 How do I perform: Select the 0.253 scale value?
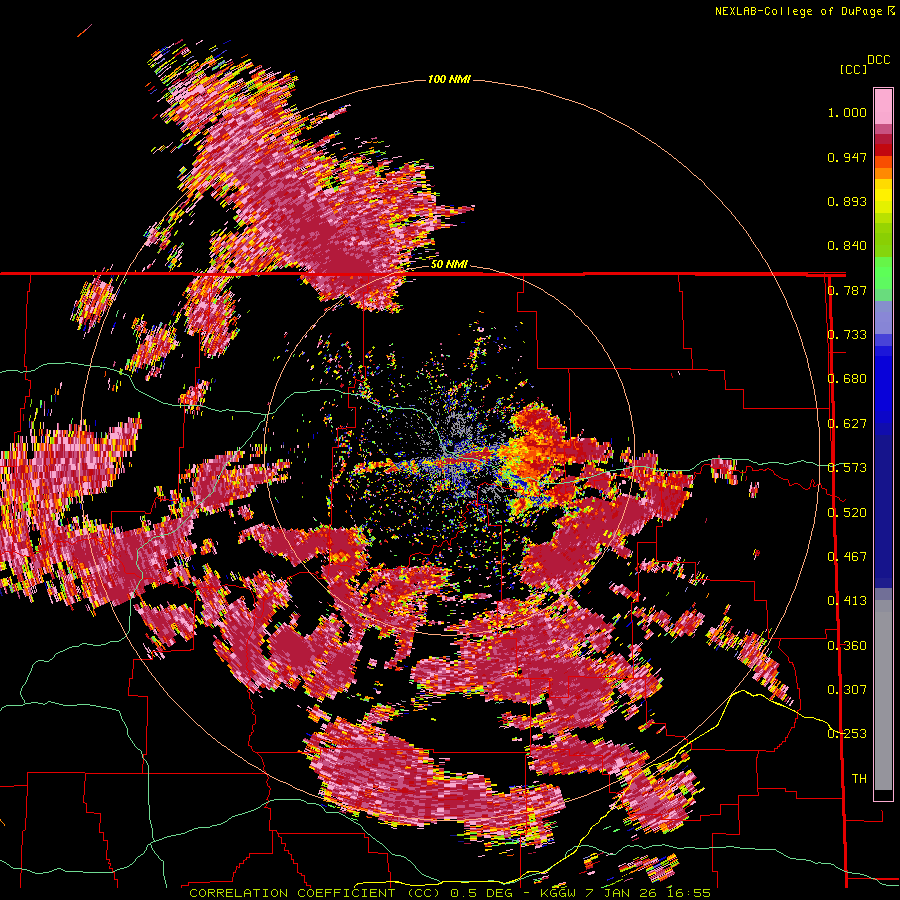click(x=847, y=734)
